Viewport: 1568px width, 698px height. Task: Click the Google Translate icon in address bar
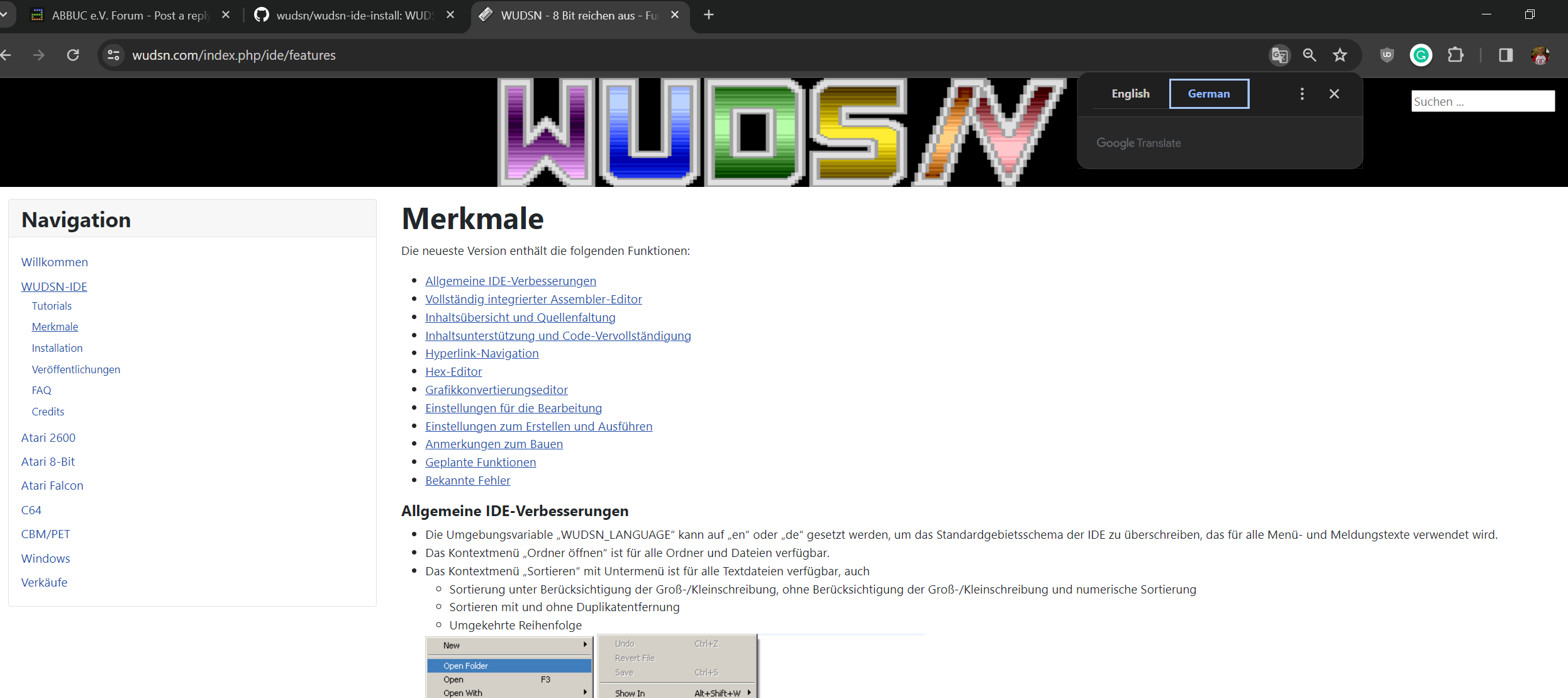pyautogui.click(x=1279, y=55)
